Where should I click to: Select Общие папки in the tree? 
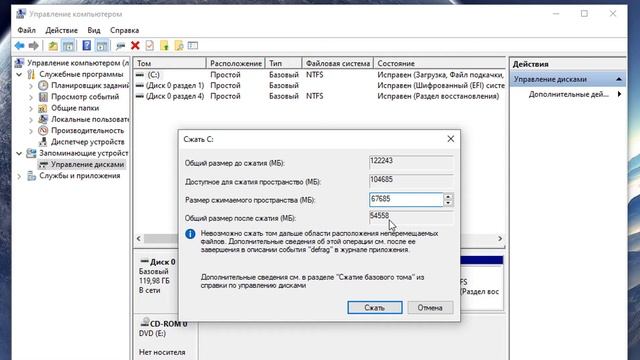[75, 108]
